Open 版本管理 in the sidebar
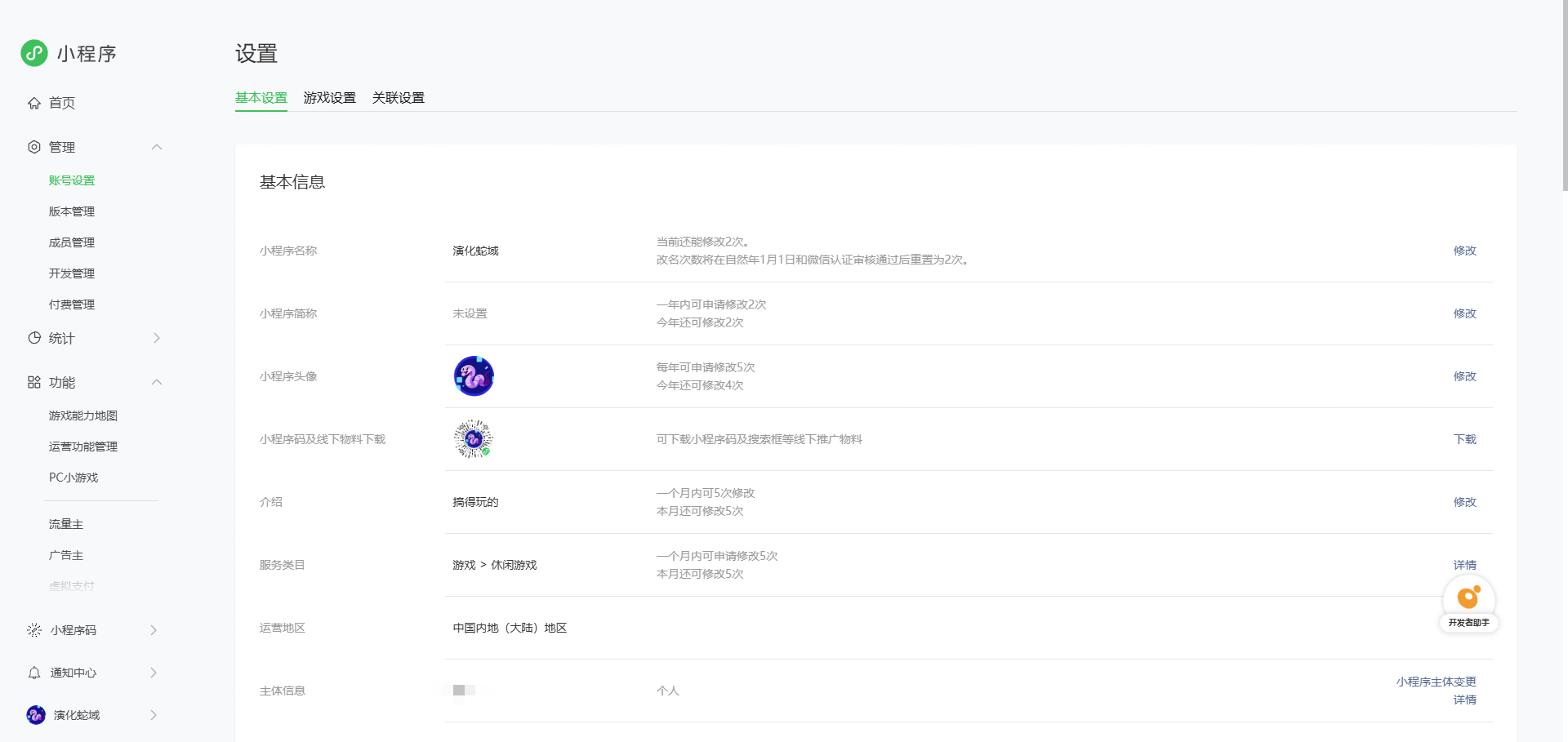The height and width of the screenshot is (742, 1568). 72,211
